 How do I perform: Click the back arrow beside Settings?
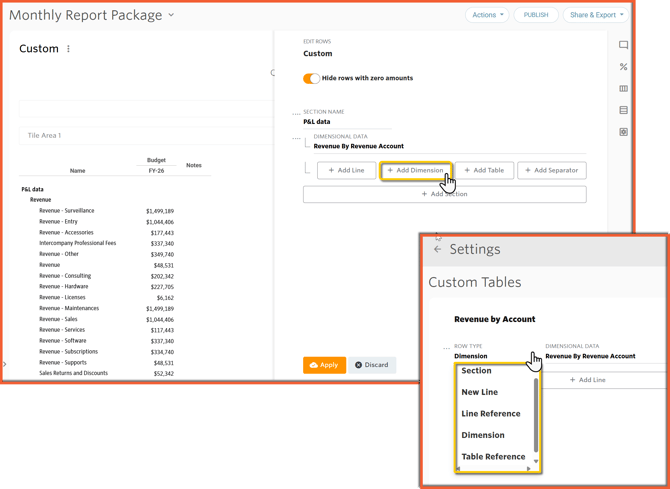pos(437,249)
